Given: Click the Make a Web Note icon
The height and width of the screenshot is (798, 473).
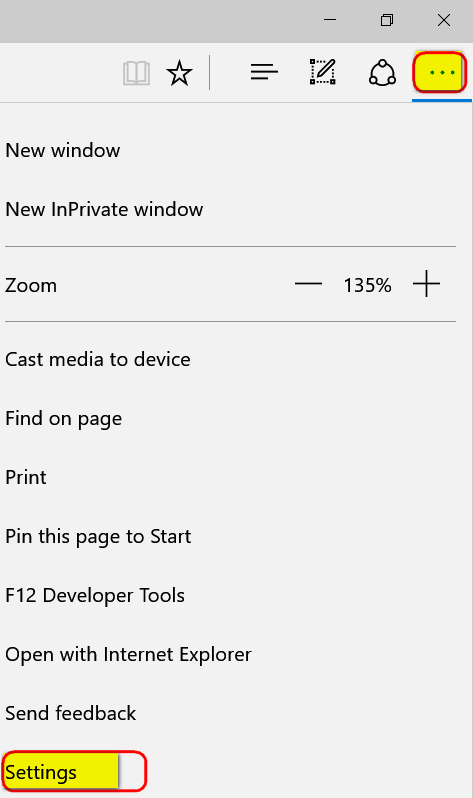Looking at the screenshot, I should (x=323, y=72).
